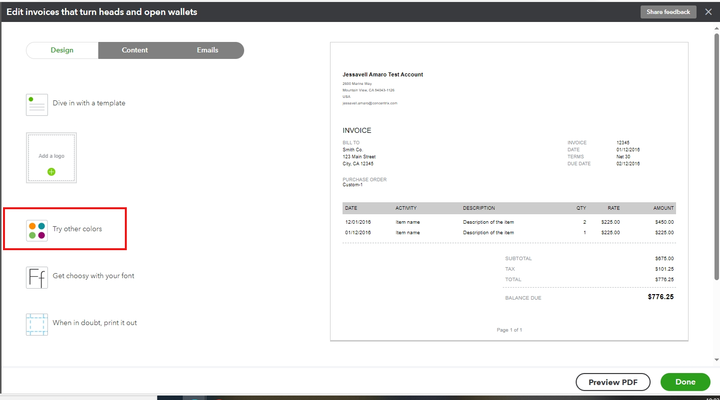The image size is (720, 400).
Task: Click 'Page 1 of 1' footer text
Action: (x=509, y=330)
